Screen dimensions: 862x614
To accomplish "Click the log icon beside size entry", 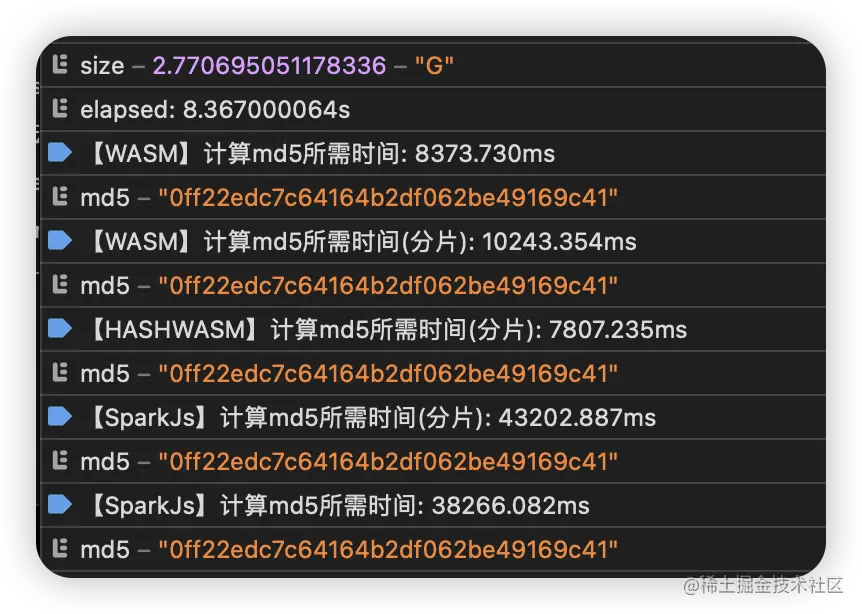I will (60, 65).
